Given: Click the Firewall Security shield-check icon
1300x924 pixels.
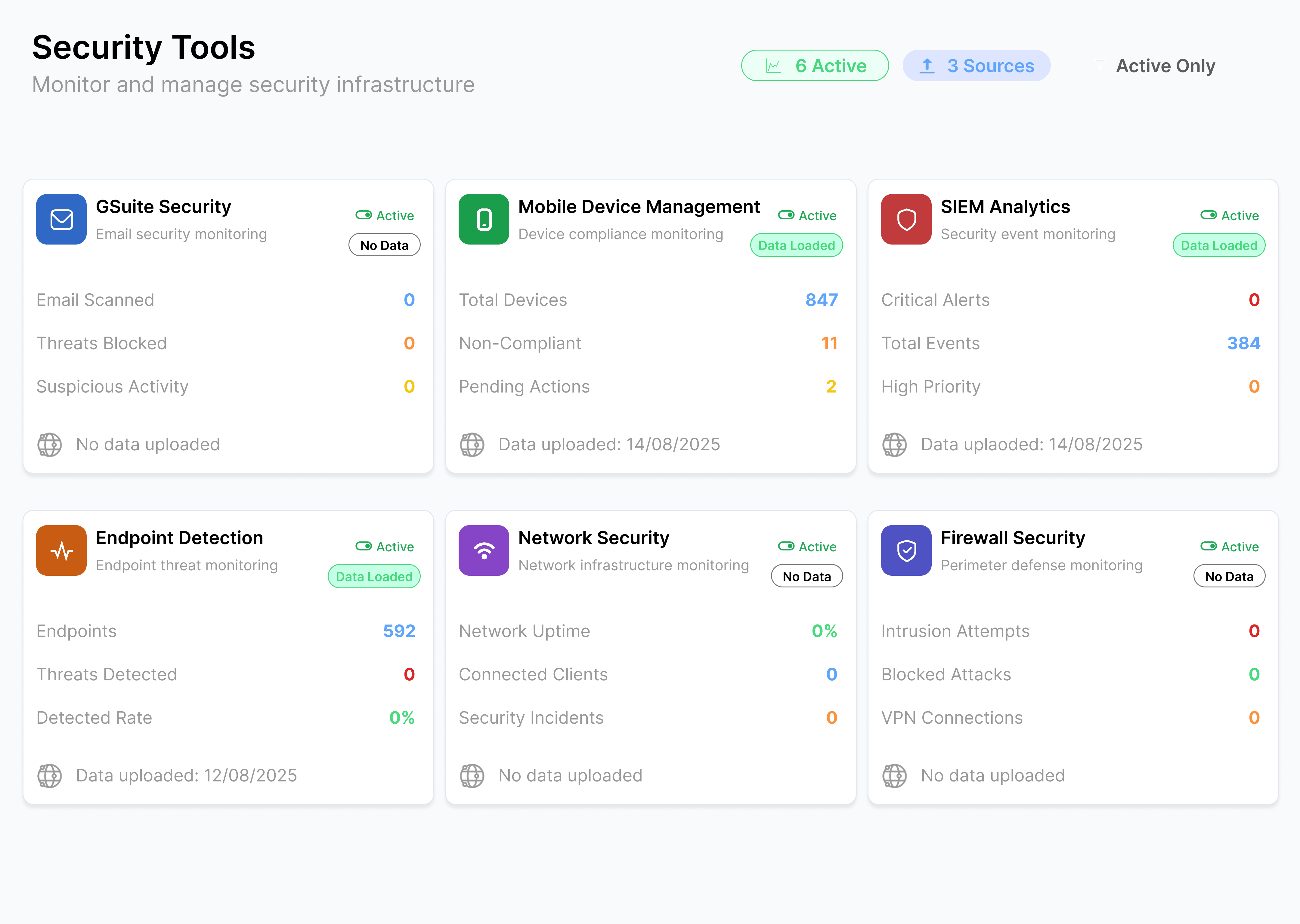Looking at the screenshot, I should (x=906, y=550).
